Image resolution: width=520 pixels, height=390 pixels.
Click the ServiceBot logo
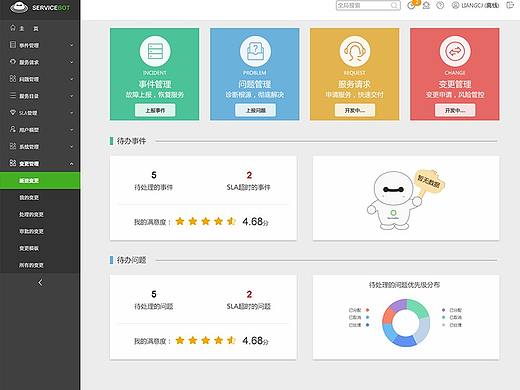[40, 7]
